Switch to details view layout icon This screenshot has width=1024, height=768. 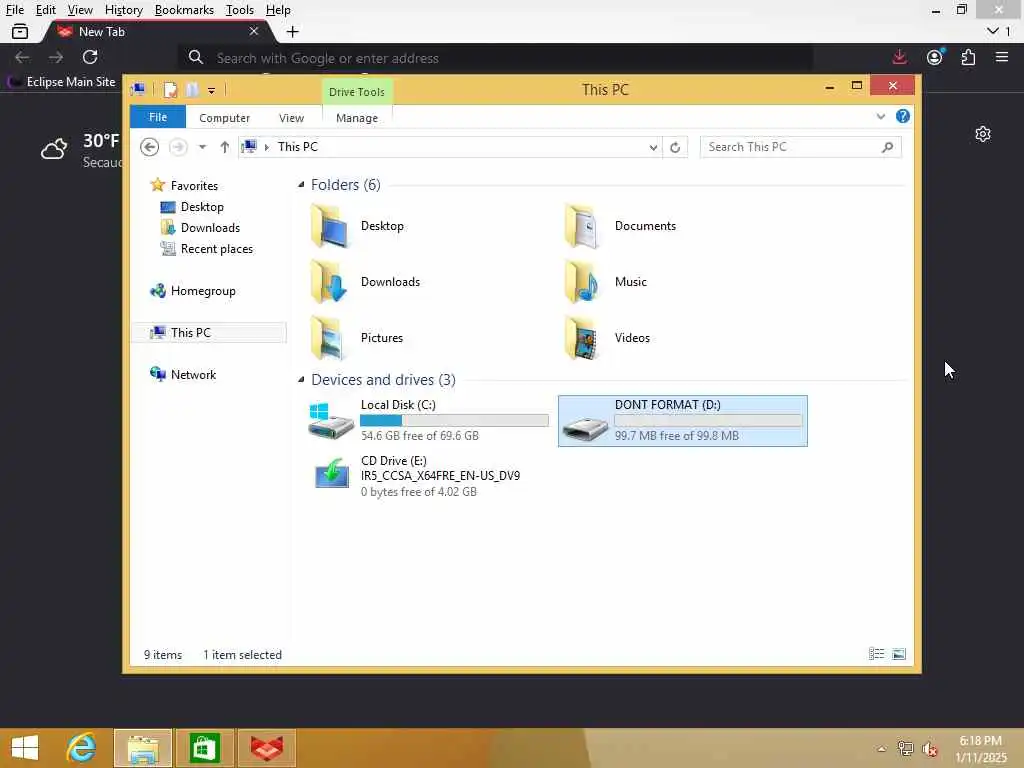(876, 654)
